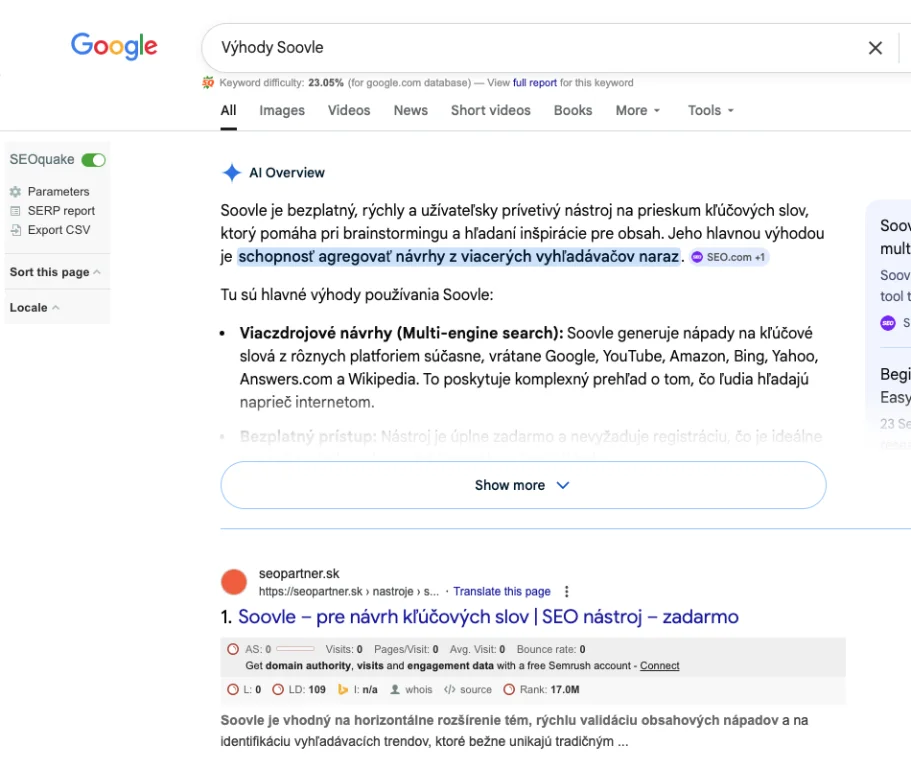Click into the search input field
This screenshot has width=911, height=768.
[530, 48]
